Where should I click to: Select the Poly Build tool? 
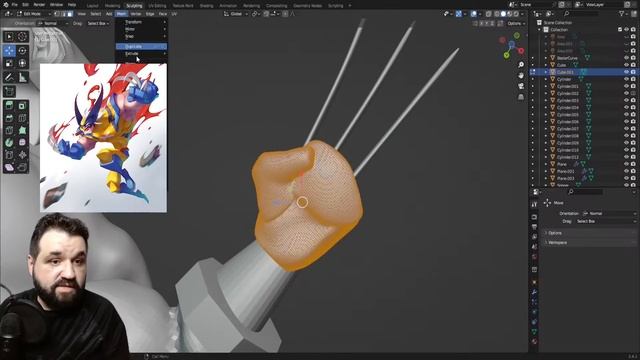coord(22,131)
